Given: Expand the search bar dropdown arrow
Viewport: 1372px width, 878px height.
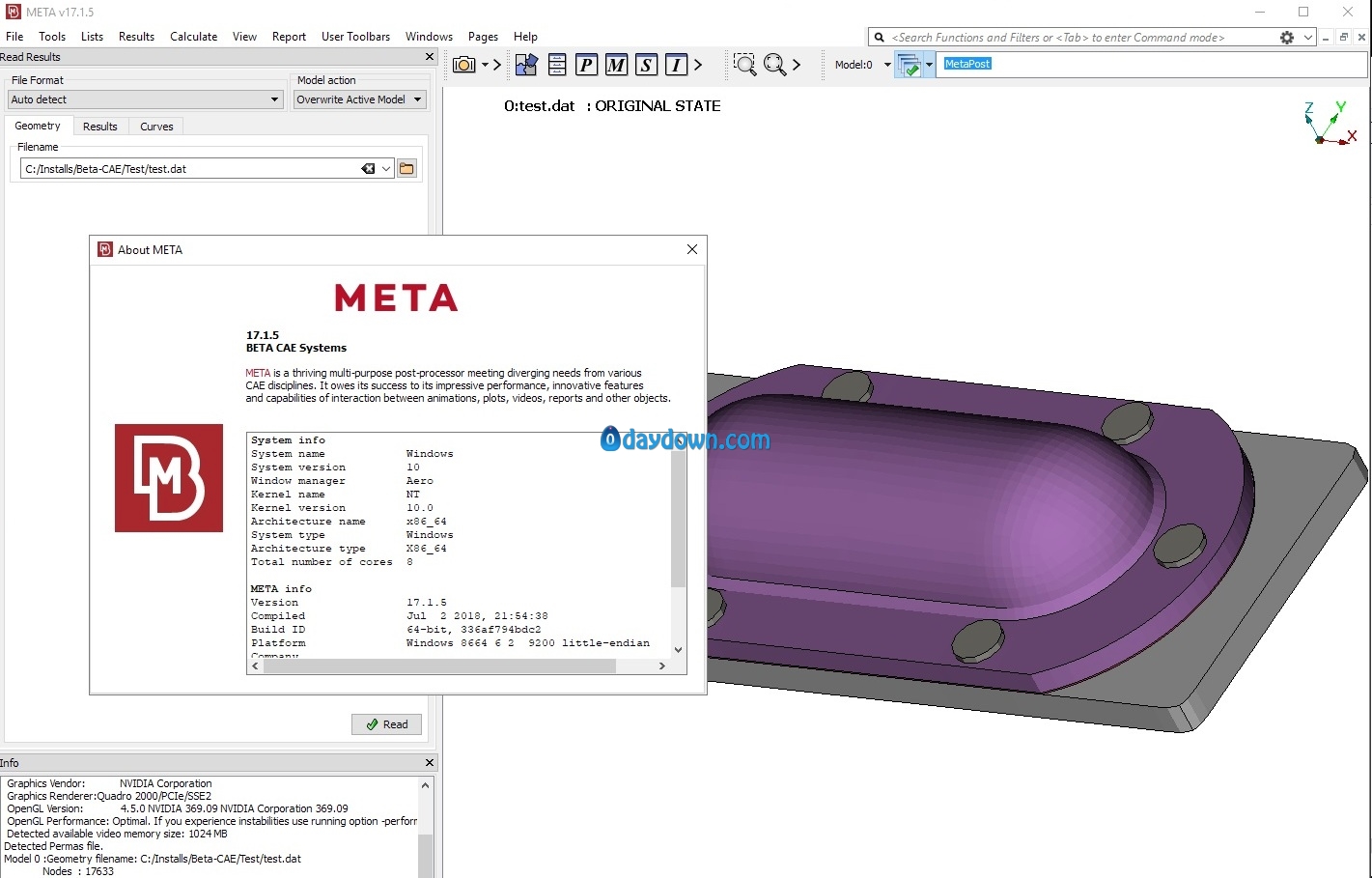Looking at the screenshot, I should (1307, 38).
